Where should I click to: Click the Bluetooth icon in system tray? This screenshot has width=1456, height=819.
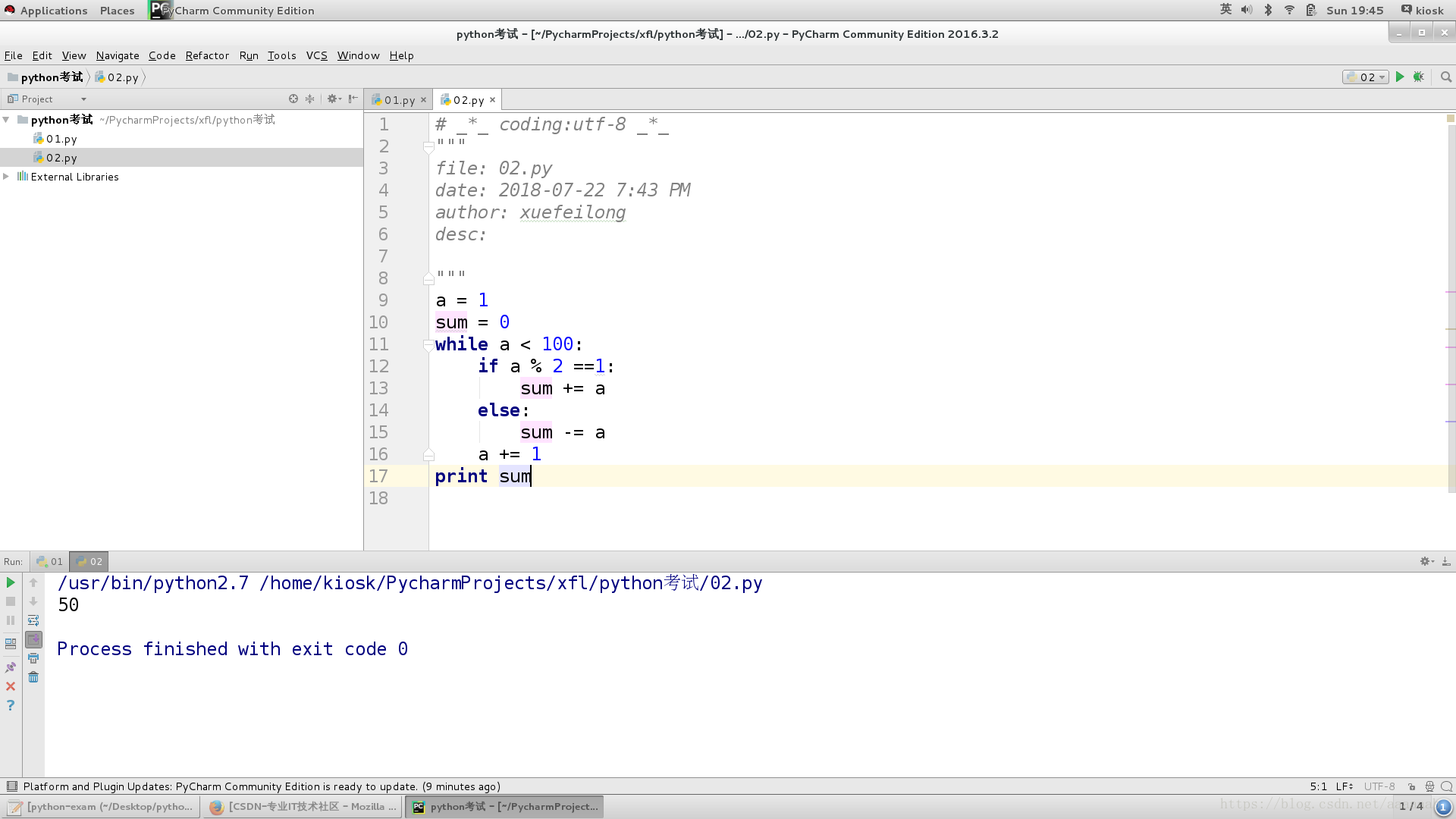[1268, 10]
